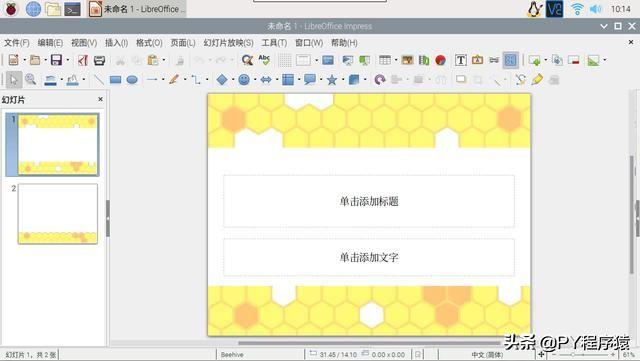Expand Table insert dropdown arrow
The height and width of the screenshot is (361, 640).
click(396, 60)
